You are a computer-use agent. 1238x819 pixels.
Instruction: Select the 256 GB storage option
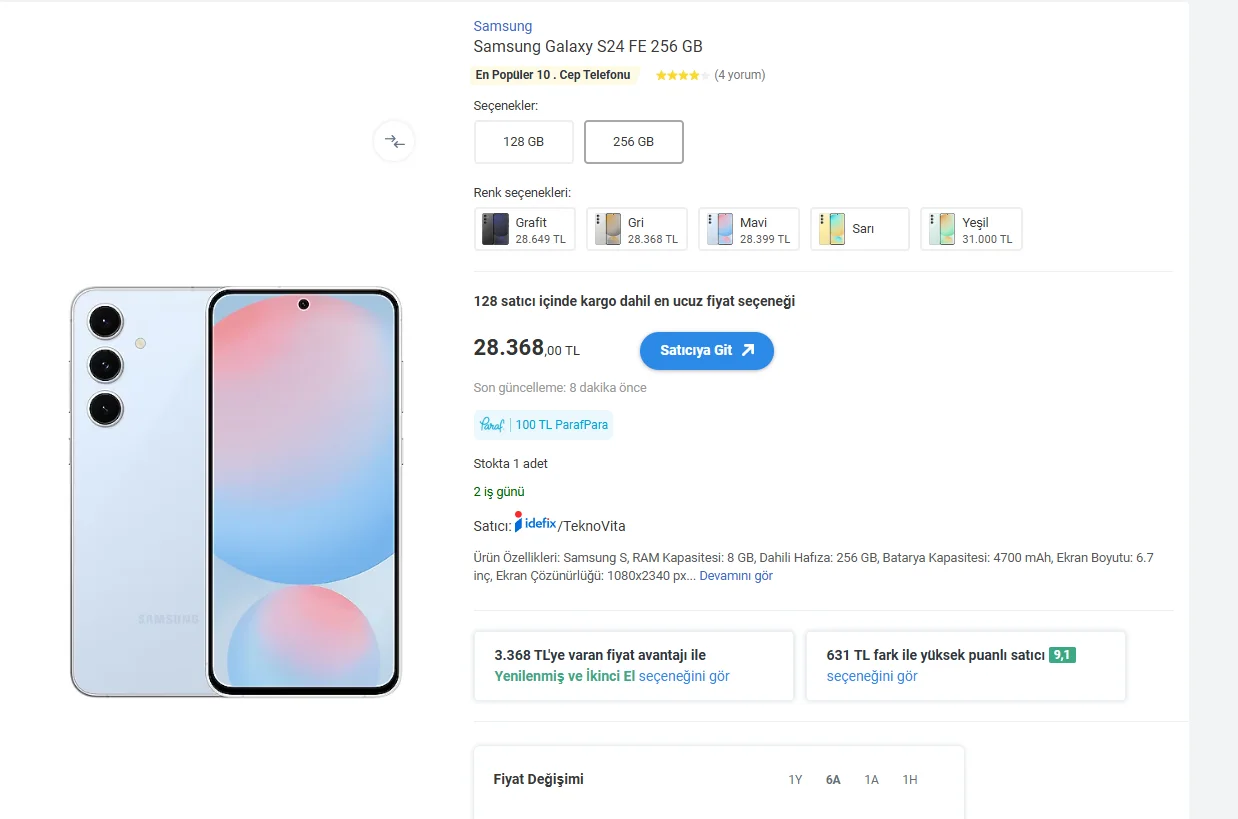633,142
